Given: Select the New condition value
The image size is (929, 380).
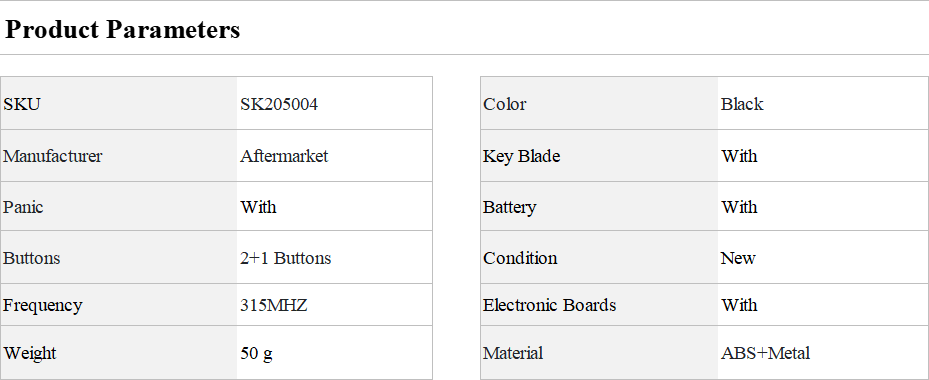Looking at the screenshot, I should (738, 258).
